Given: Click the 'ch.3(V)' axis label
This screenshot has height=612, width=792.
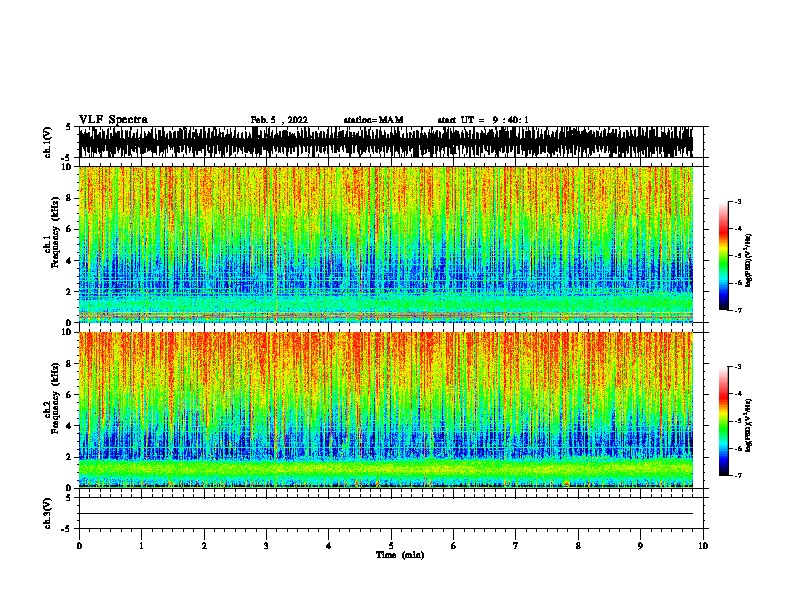Looking at the screenshot, I should tap(47, 513).
